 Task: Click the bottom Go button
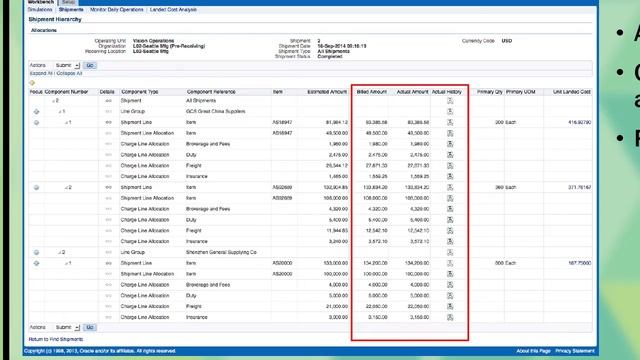pyautogui.click(x=90, y=327)
